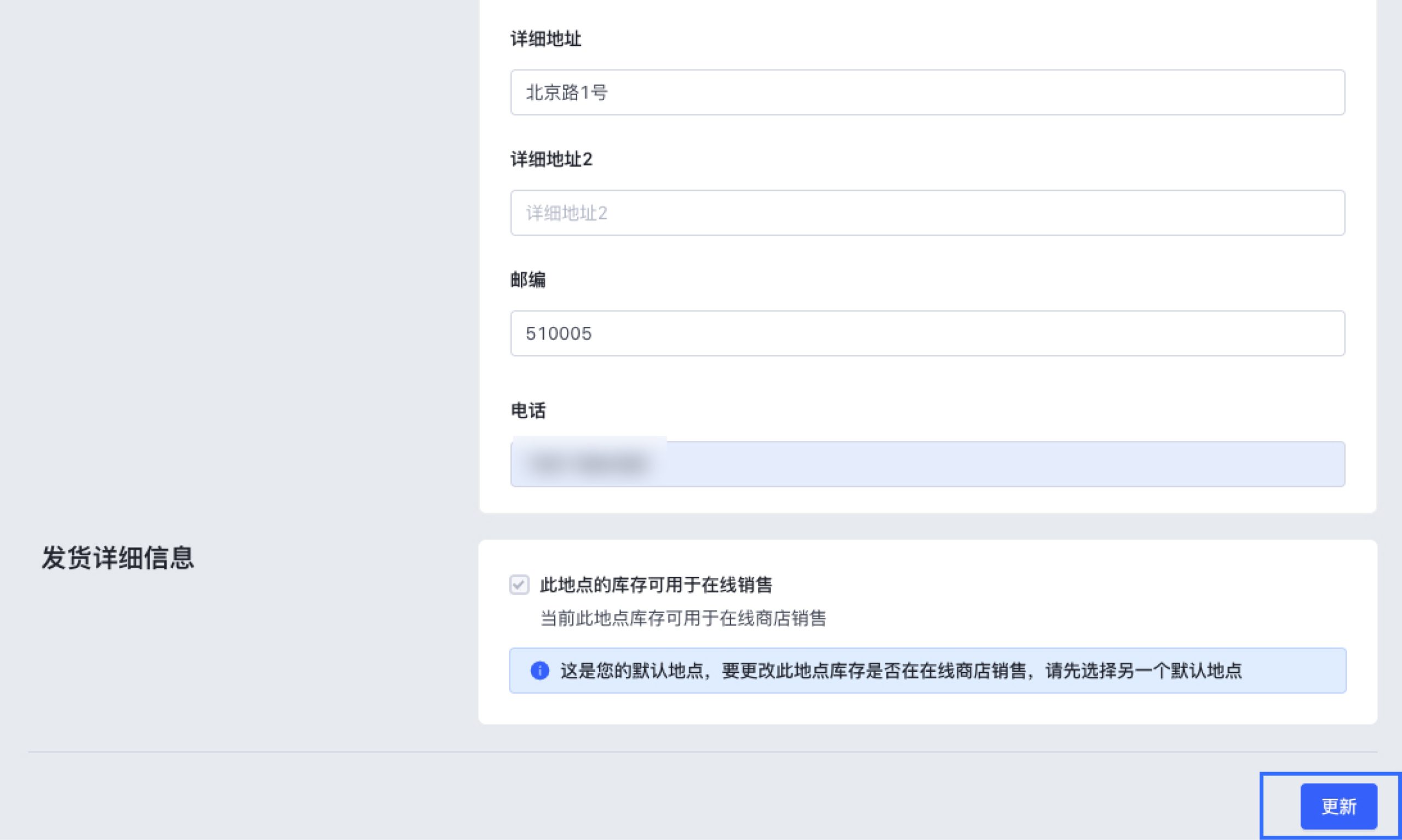Image resolution: width=1402 pixels, height=840 pixels.
Task: Click the 更新 button
Action: 1338,806
